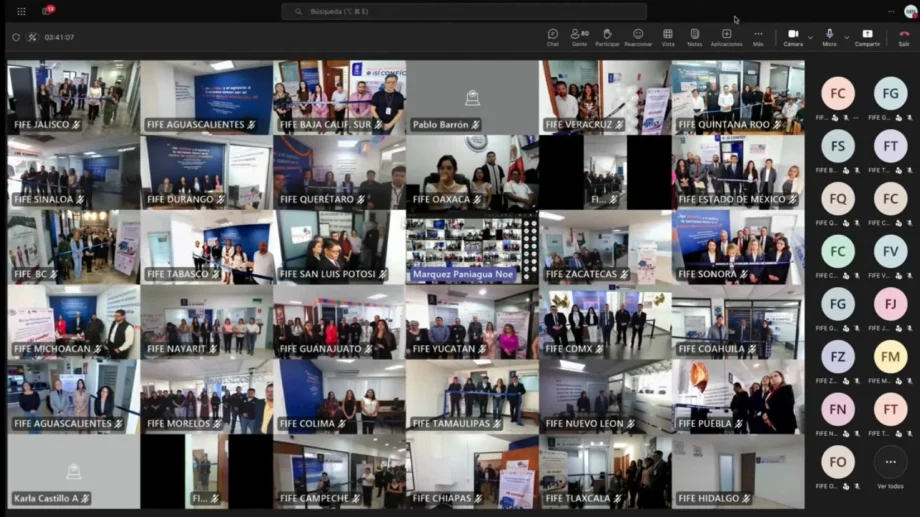Select the FIFE YUCATAN video tile

(x=472, y=322)
